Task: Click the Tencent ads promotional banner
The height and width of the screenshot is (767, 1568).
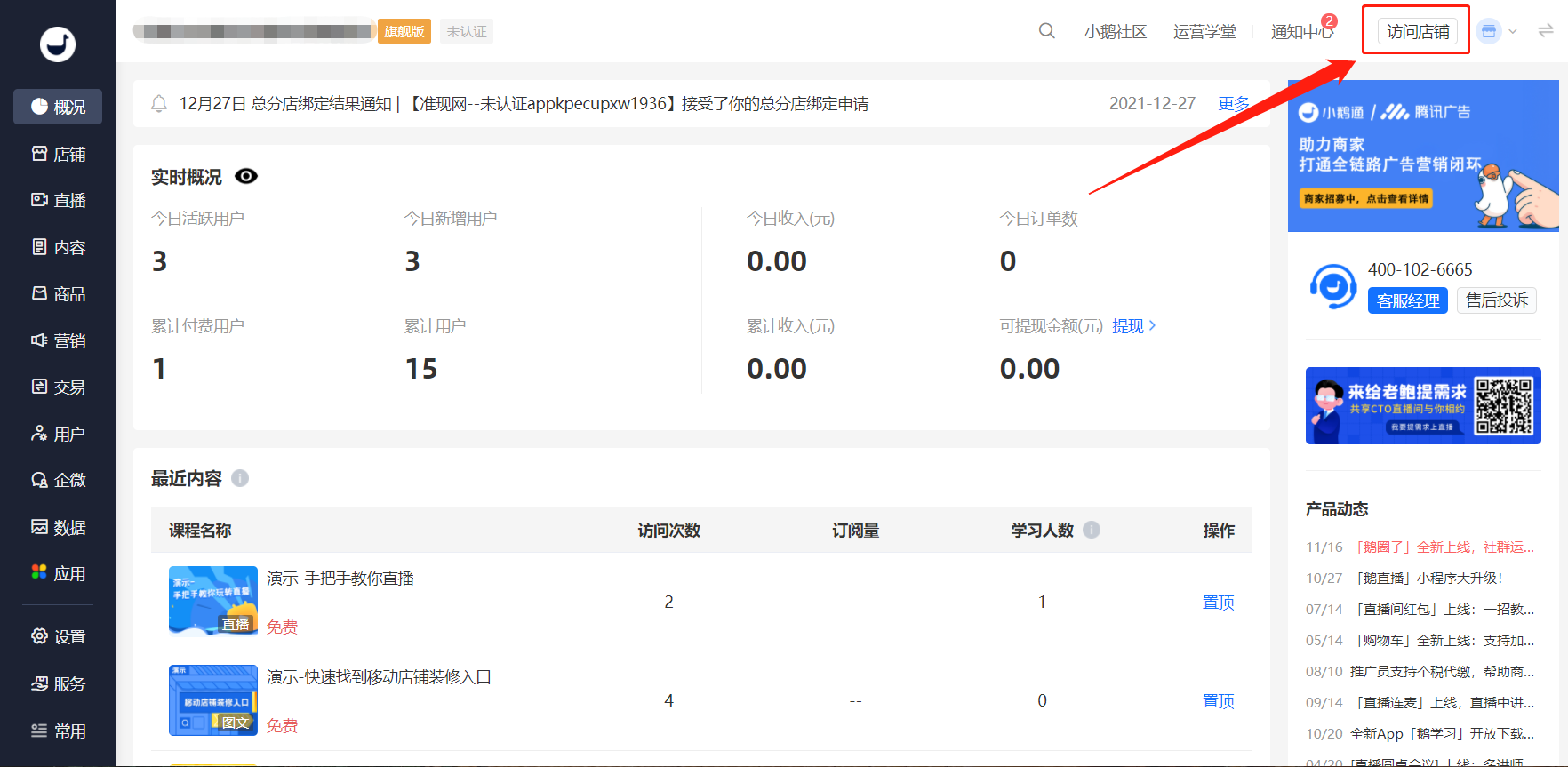Action: pyautogui.click(x=1422, y=156)
